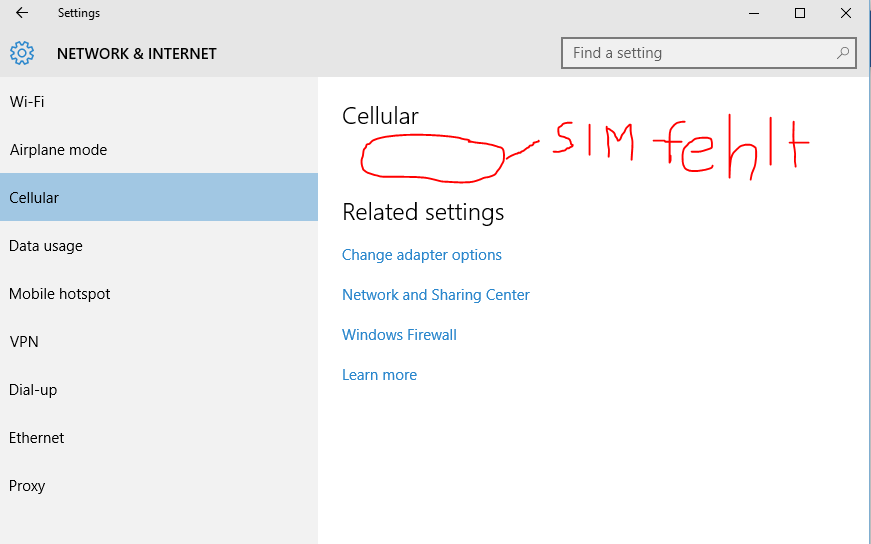Click the Learn more link
The width and height of the screenshot is (871, 544).
(x=379, y=375)
